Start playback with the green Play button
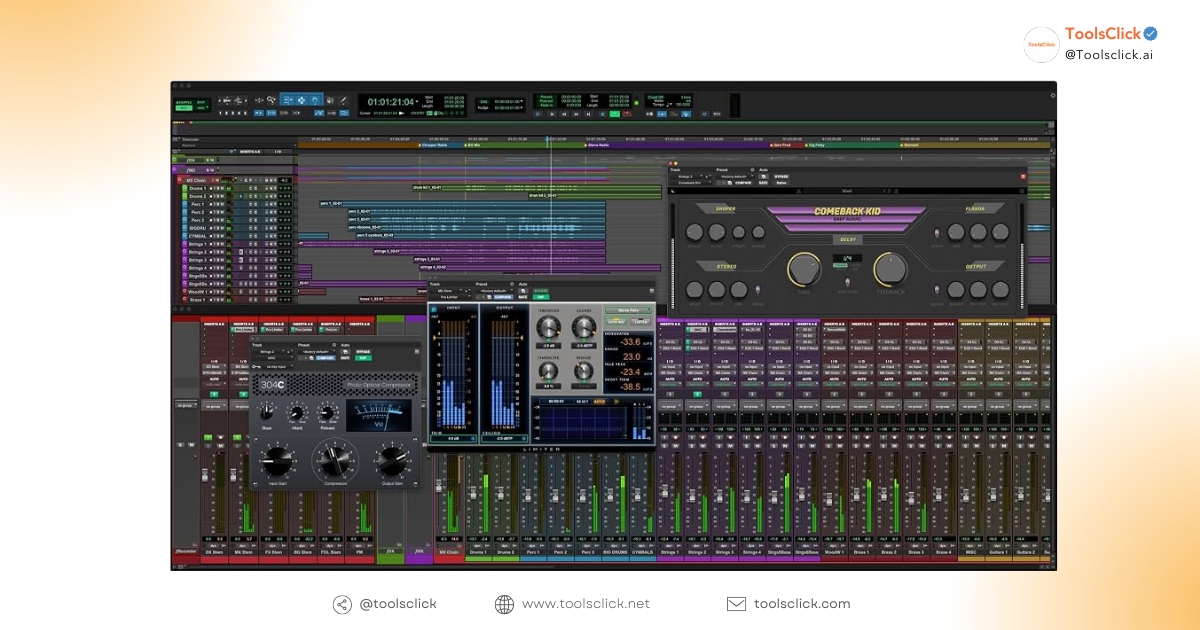Screen dimensions: 1200x630 pyautogui.click(x=615, y=114)
